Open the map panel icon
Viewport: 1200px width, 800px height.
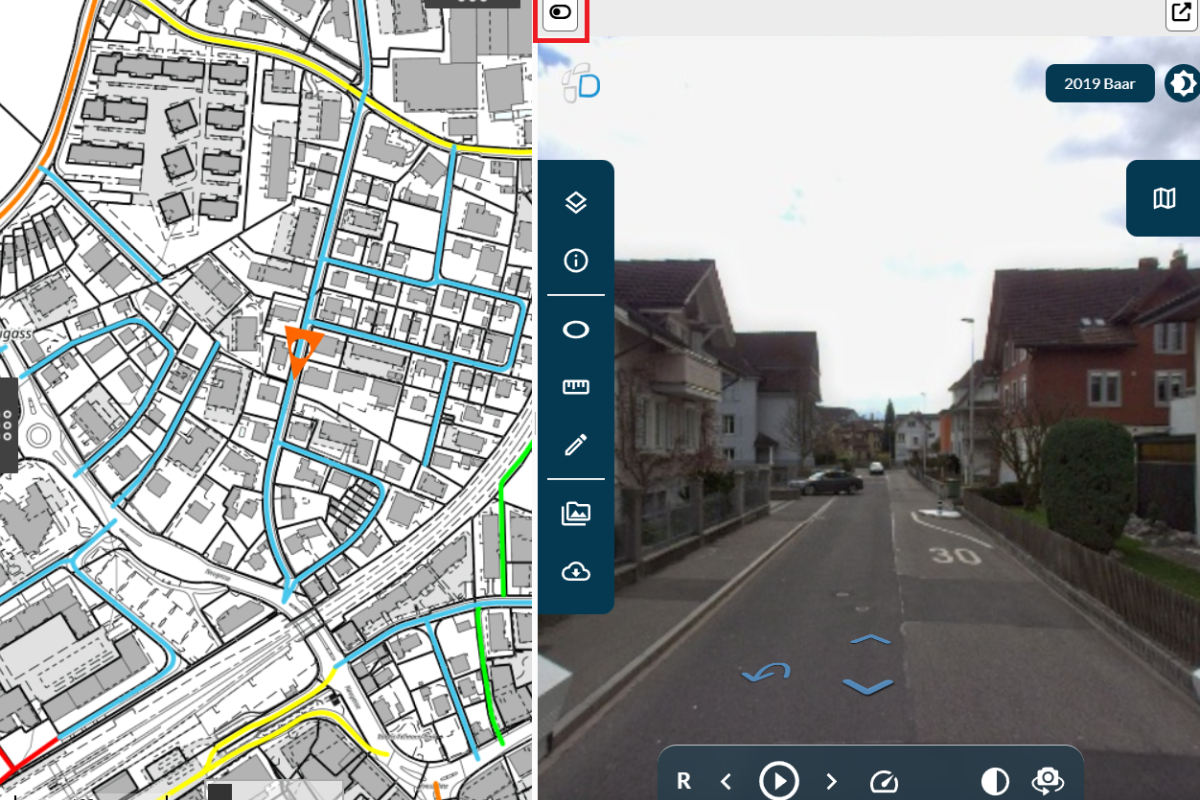[x=1164, y=198]
